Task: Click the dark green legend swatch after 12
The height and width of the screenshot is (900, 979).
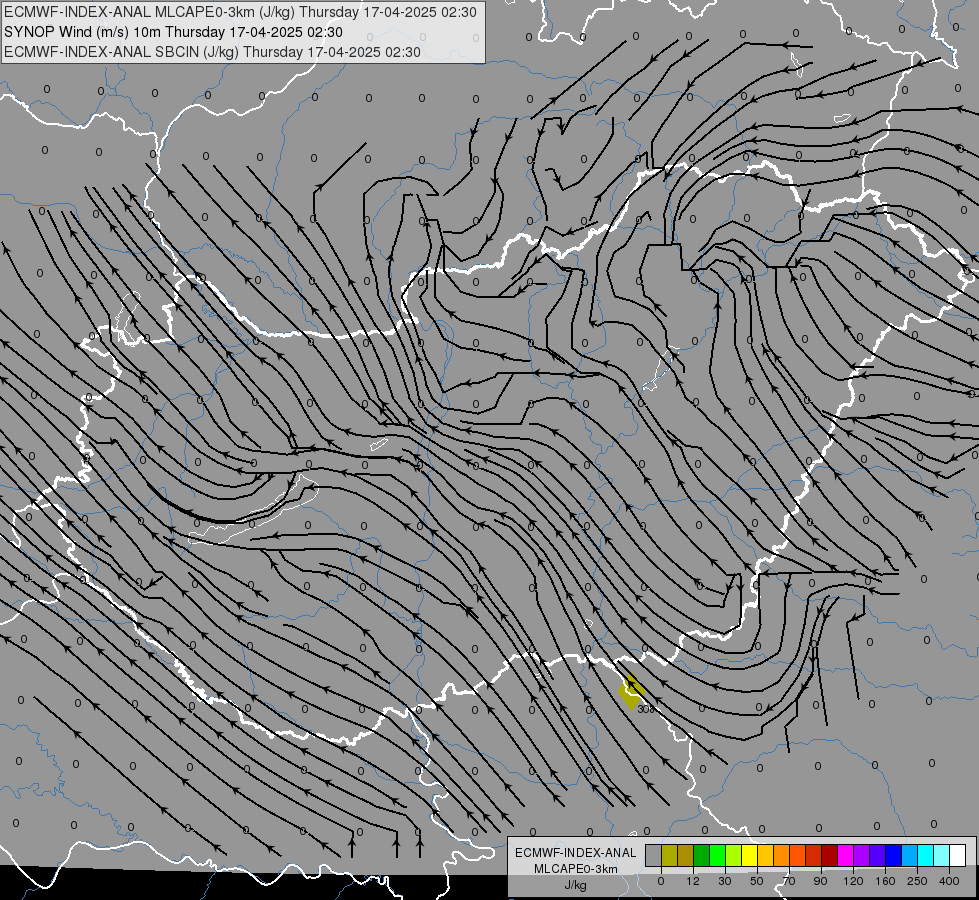Action: [701, 855]
